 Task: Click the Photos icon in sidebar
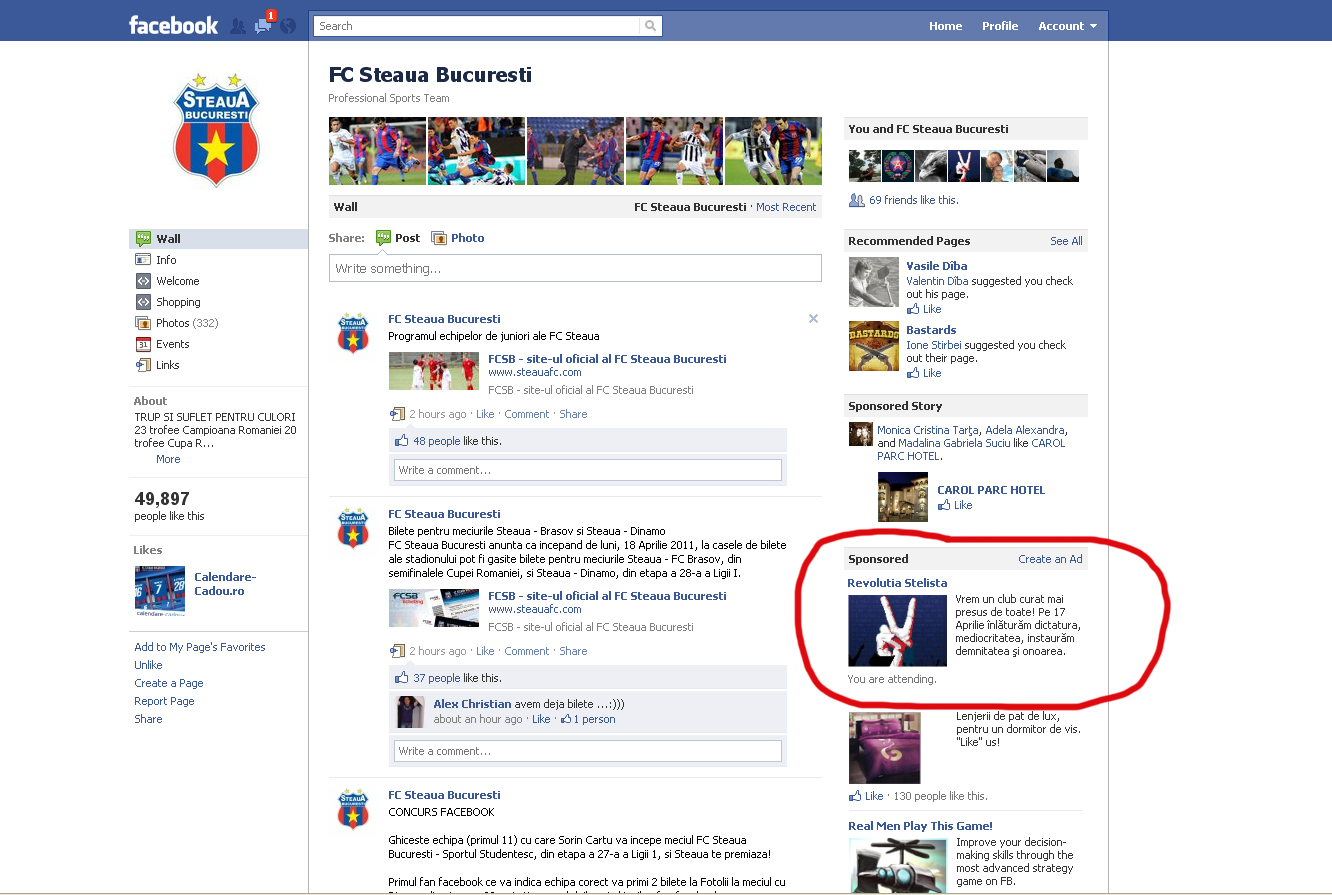point(143,323)
